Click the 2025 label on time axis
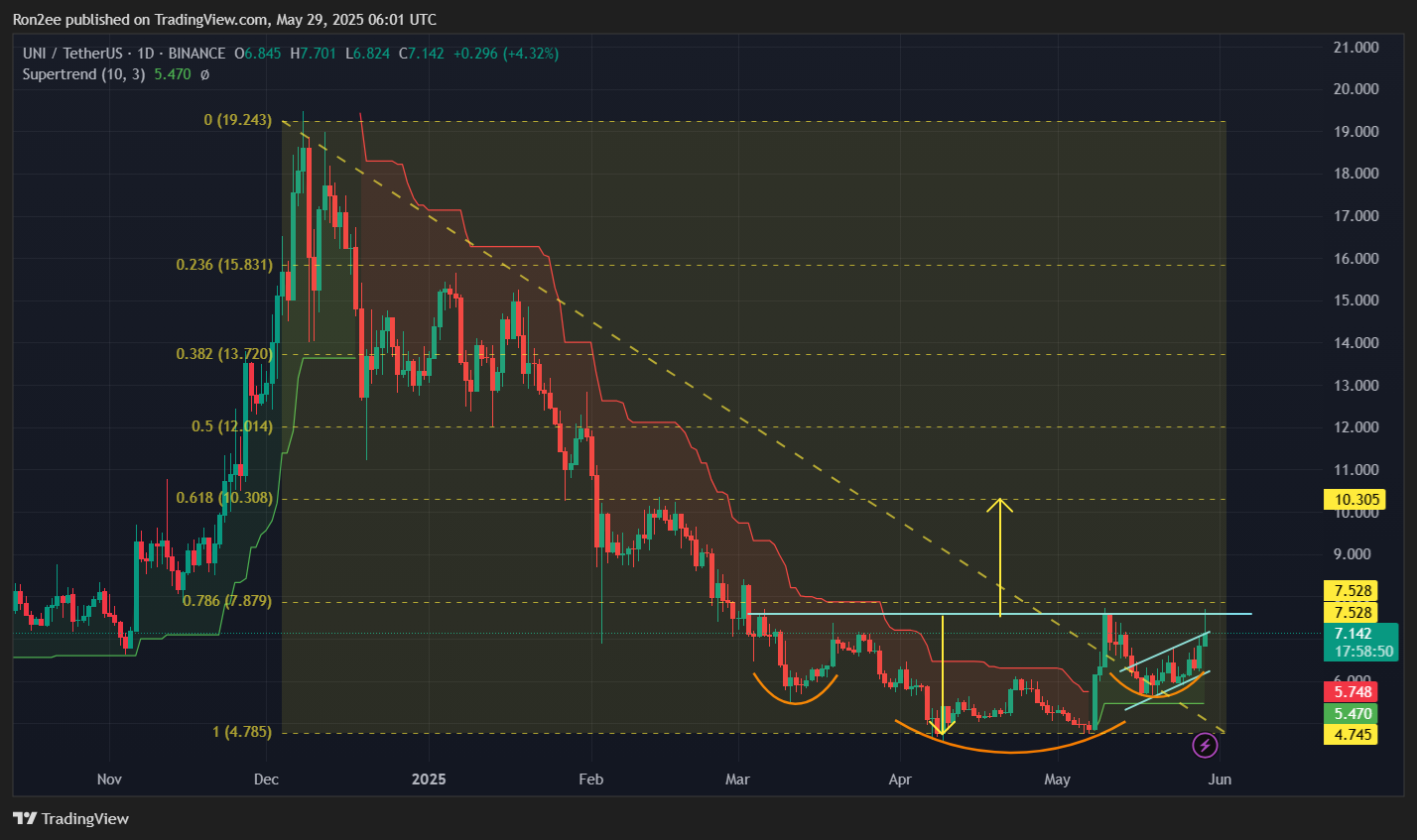Screen dimensions: 1417x840 coord(430,780)
